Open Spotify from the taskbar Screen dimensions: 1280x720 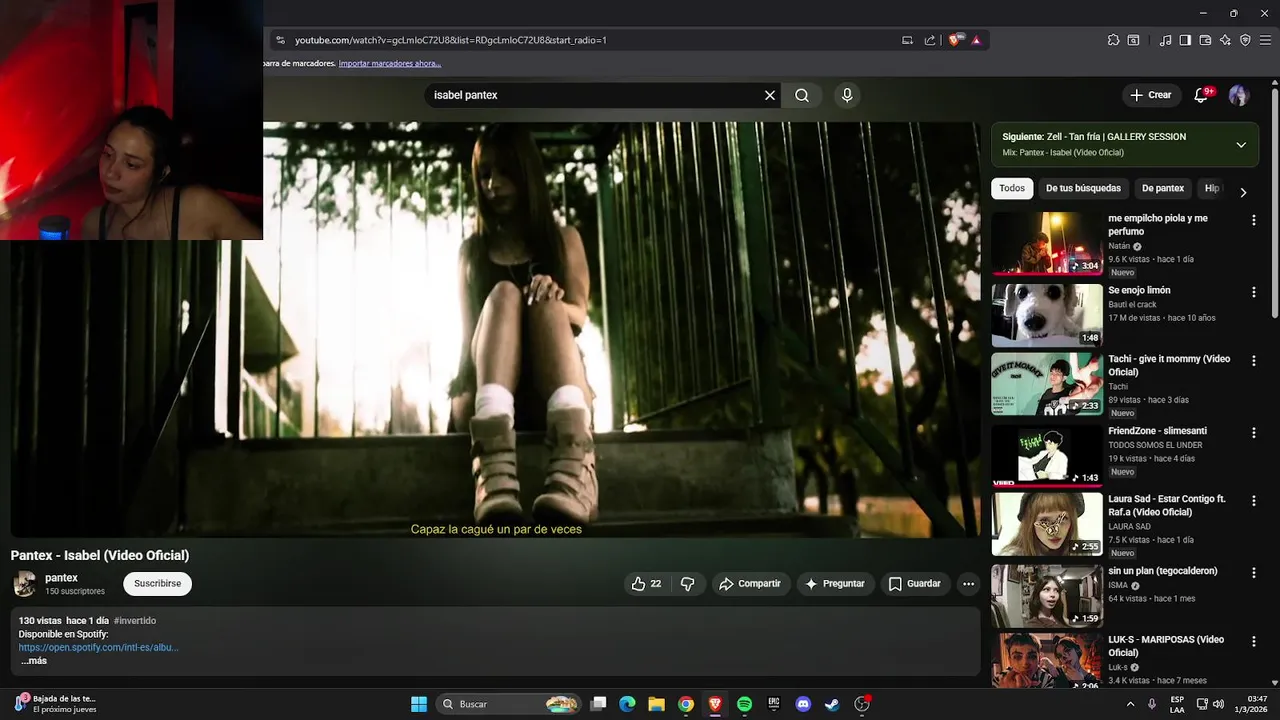pos(744,704)
